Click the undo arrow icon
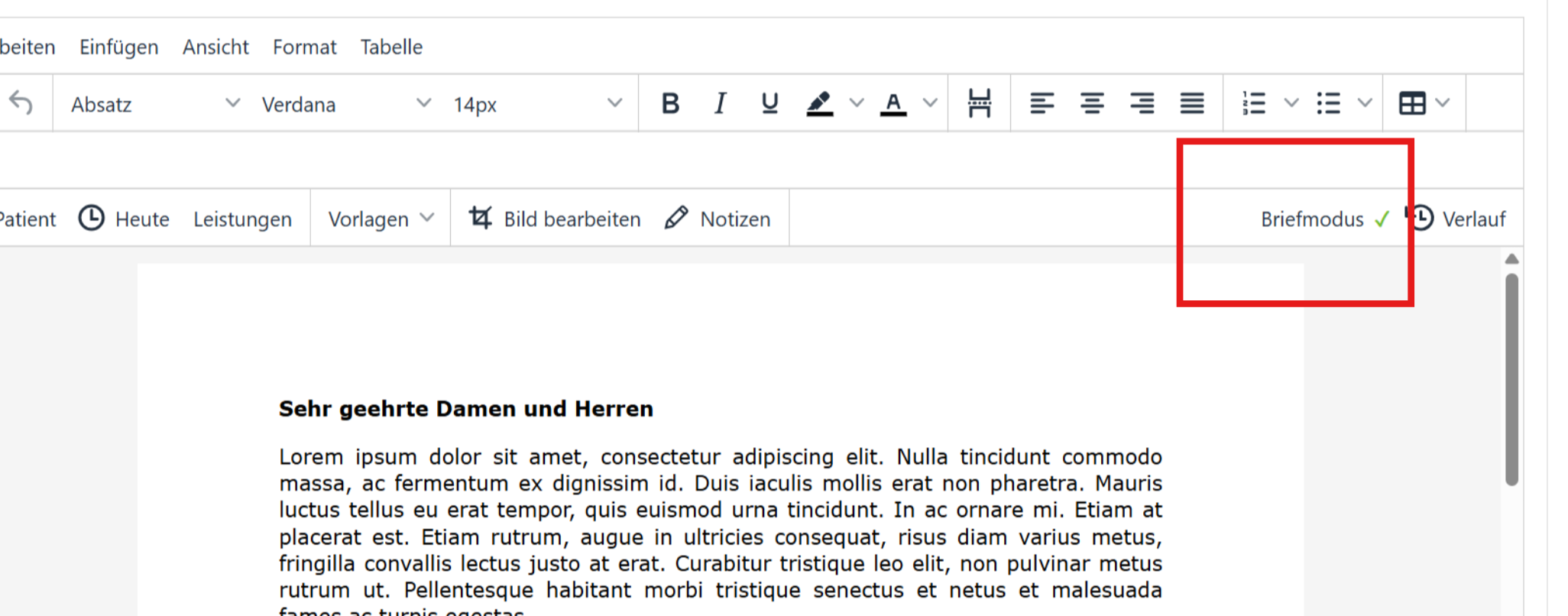This screenshot has width=1568, height=616. [21, 103]
